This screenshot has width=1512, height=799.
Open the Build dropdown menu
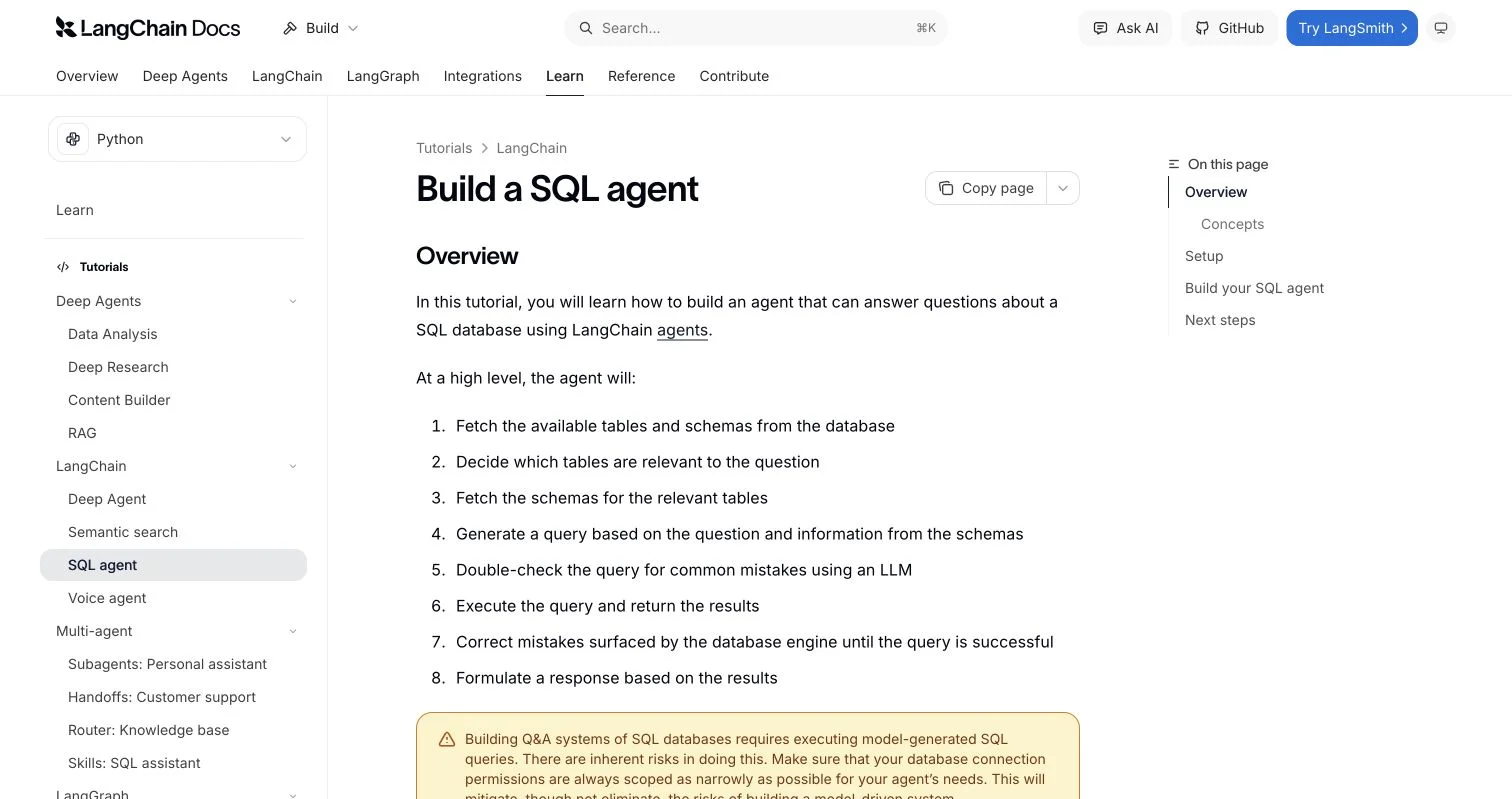coord(320,28)
